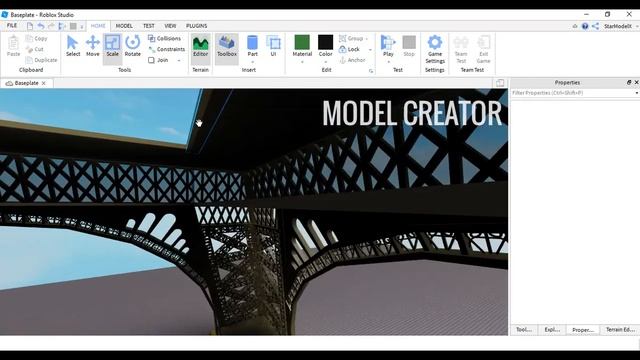Redo the last undone action
Screen dimensions: 640x360
[51, 26]
